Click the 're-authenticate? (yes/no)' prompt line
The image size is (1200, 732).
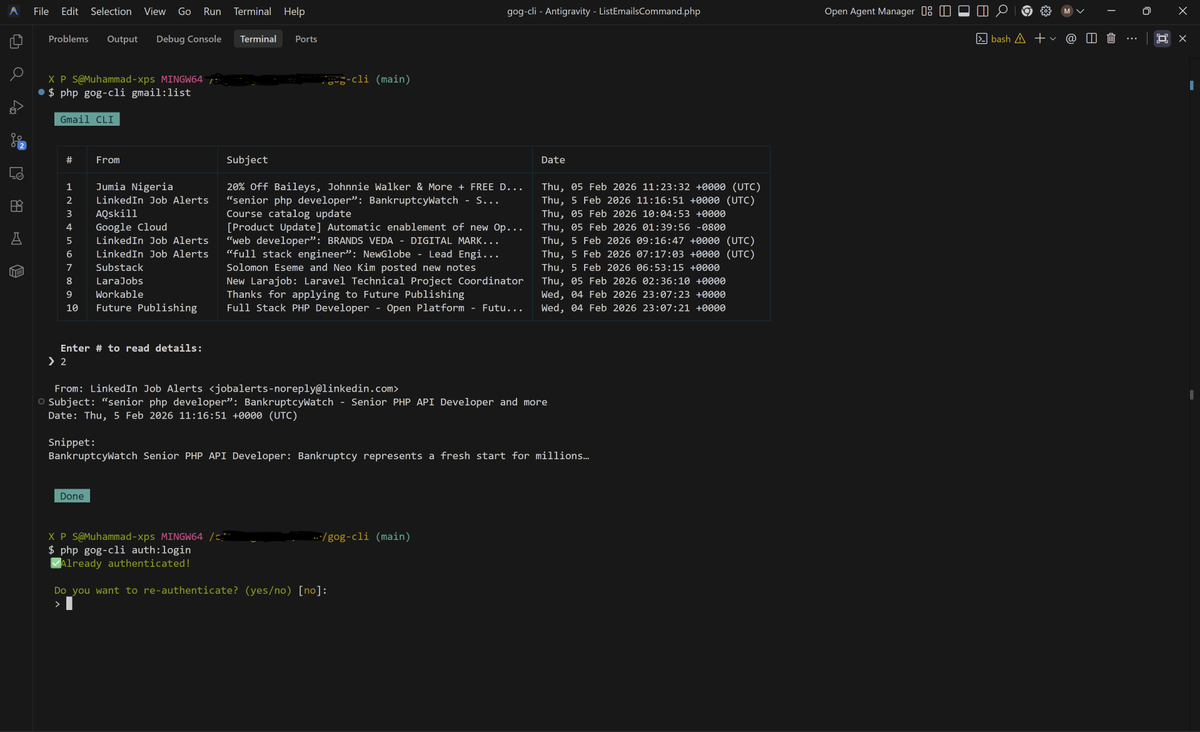[x=190, y=590]
